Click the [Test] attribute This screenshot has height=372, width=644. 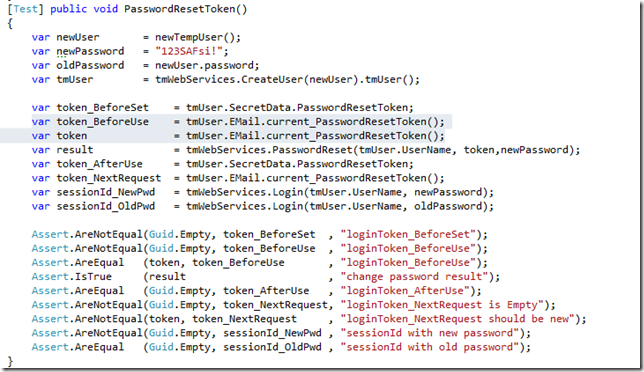point(25,9)
